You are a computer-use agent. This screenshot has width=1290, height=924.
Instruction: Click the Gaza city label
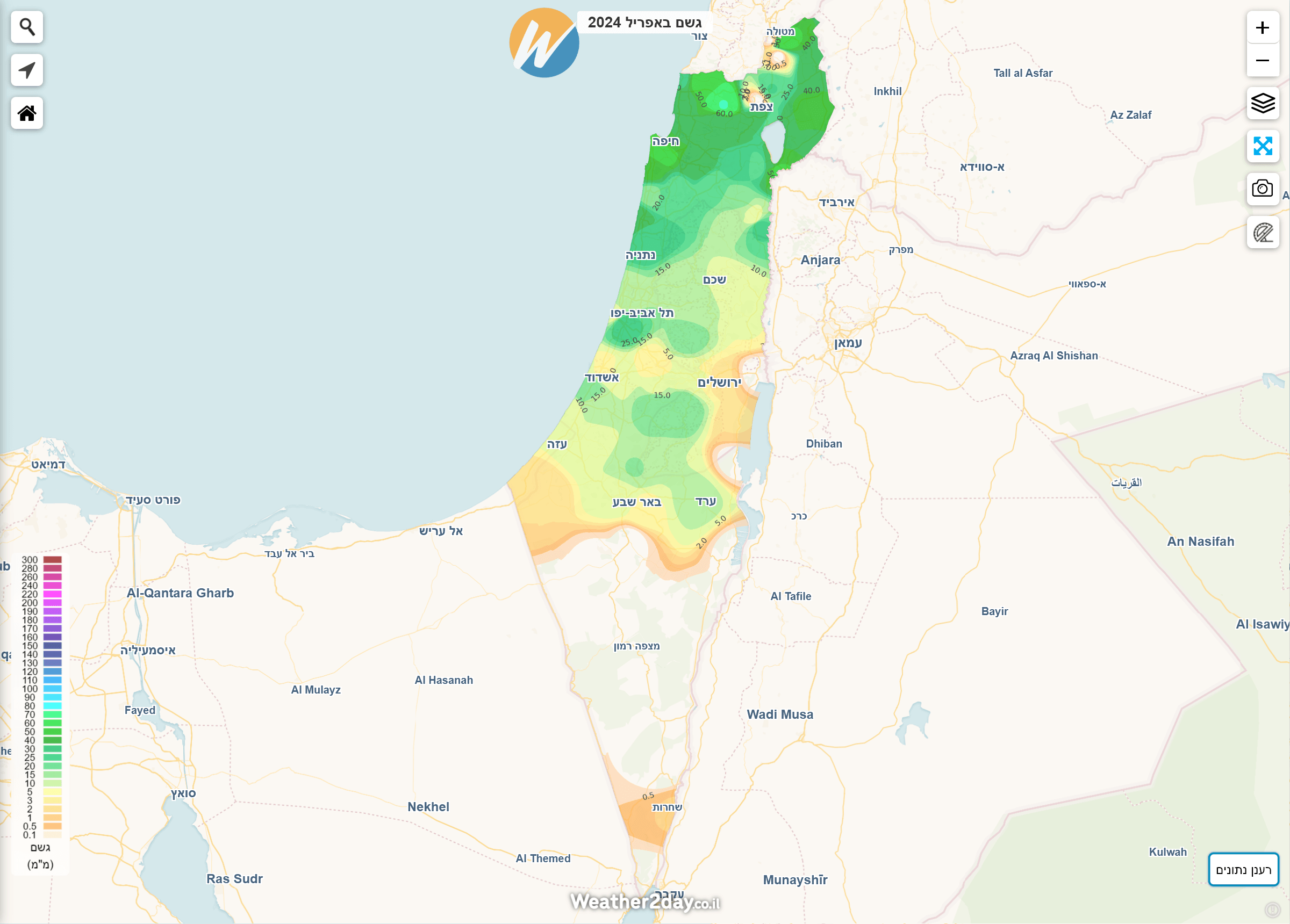click(557, 444)
